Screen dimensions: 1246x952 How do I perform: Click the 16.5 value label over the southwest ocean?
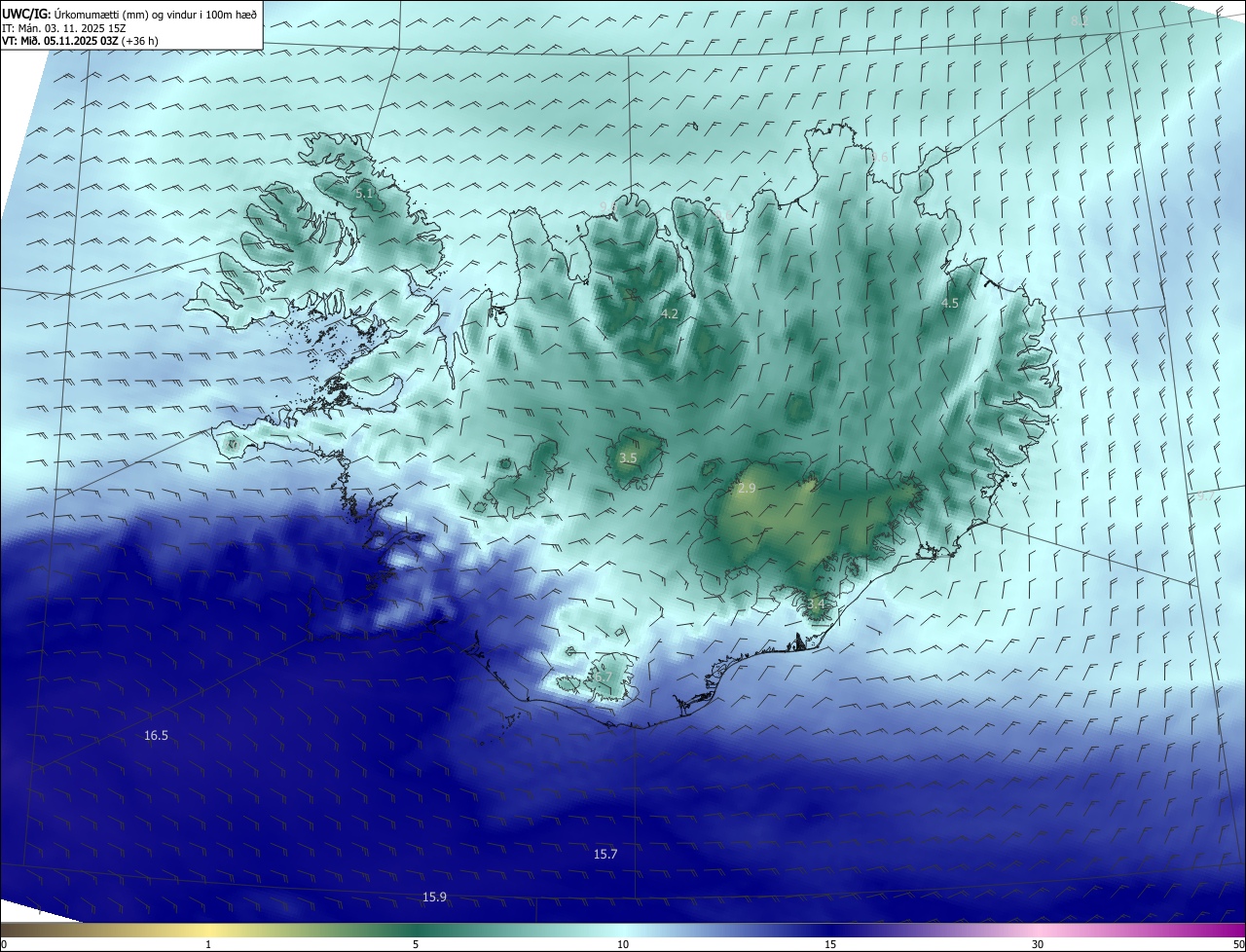[156, 736]
